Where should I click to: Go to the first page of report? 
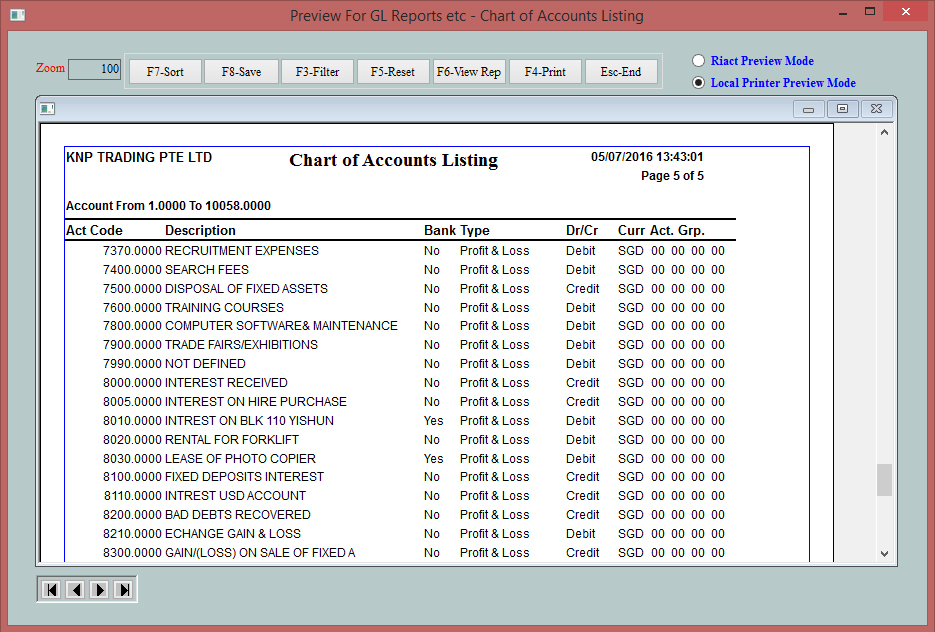[50, 590]
